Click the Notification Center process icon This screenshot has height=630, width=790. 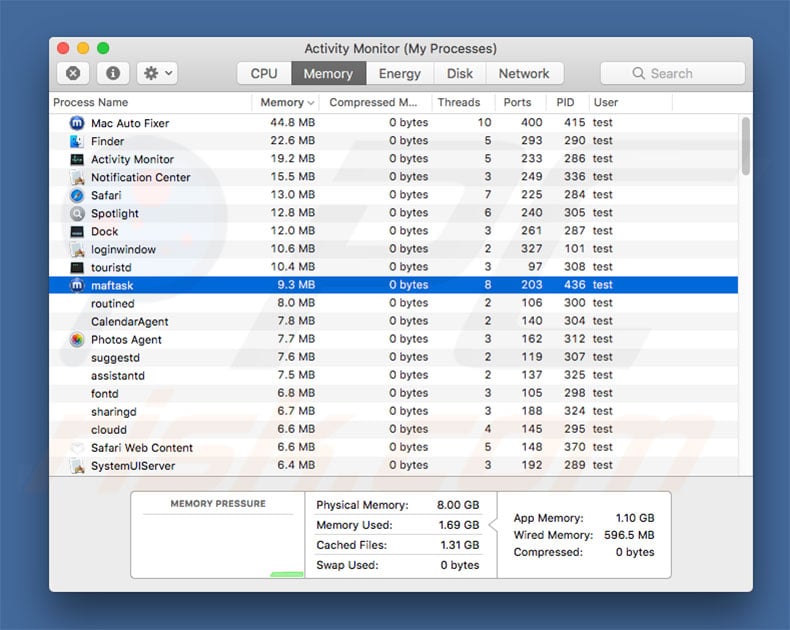[x=77, y=177]
